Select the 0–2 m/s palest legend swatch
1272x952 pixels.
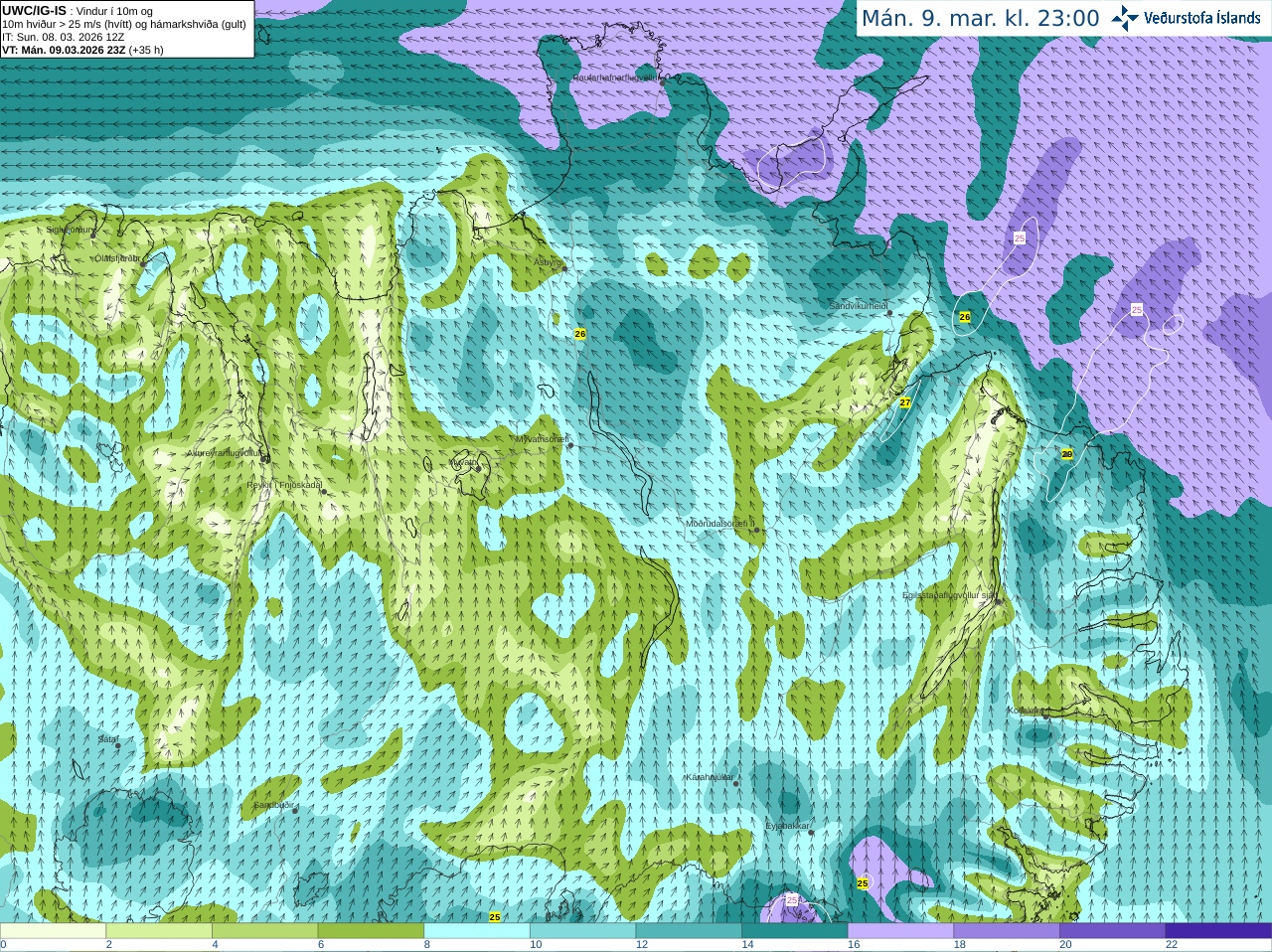point(53,931)
